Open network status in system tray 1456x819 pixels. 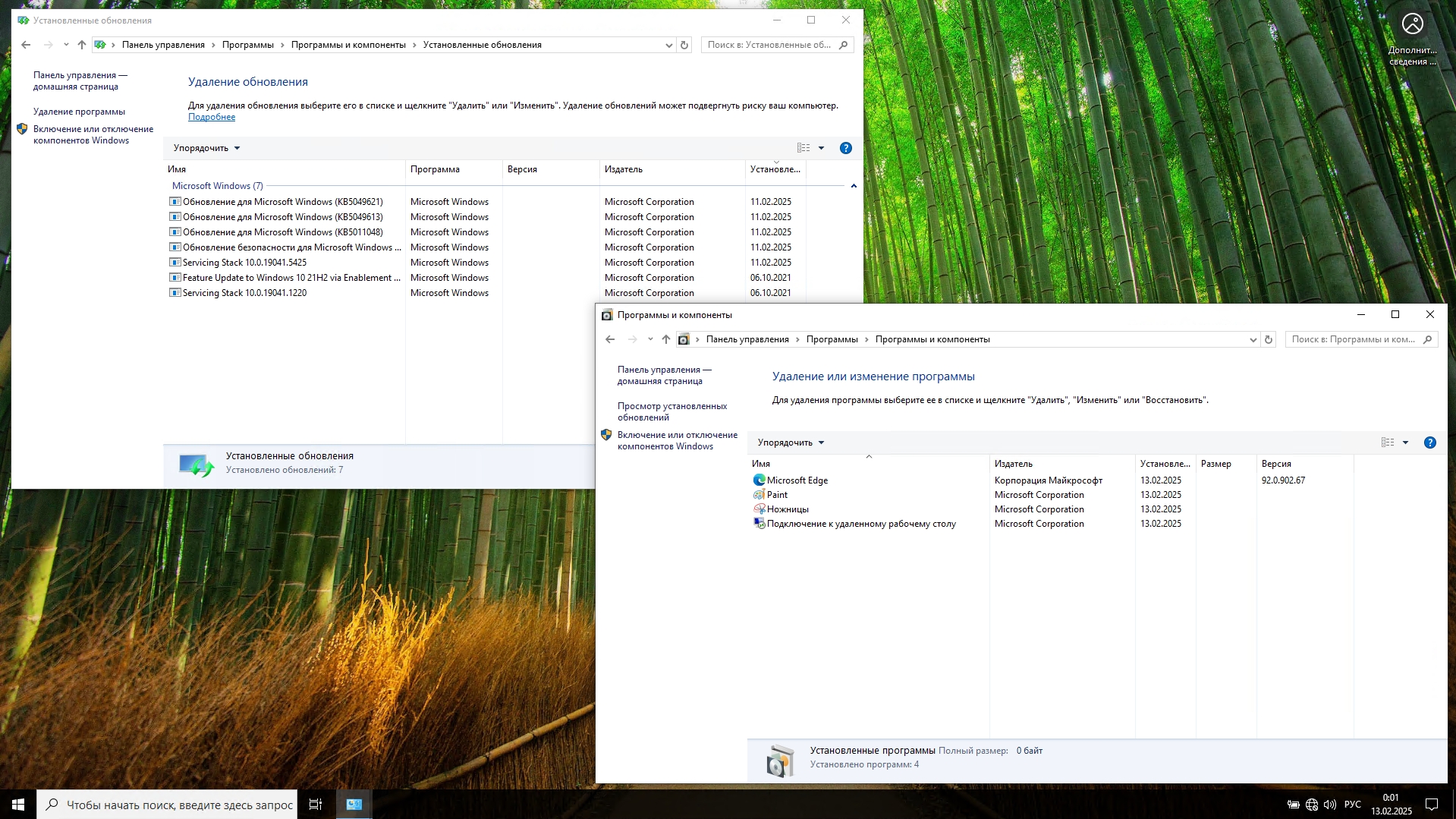pyautogui.click(x=1312, y=805)
